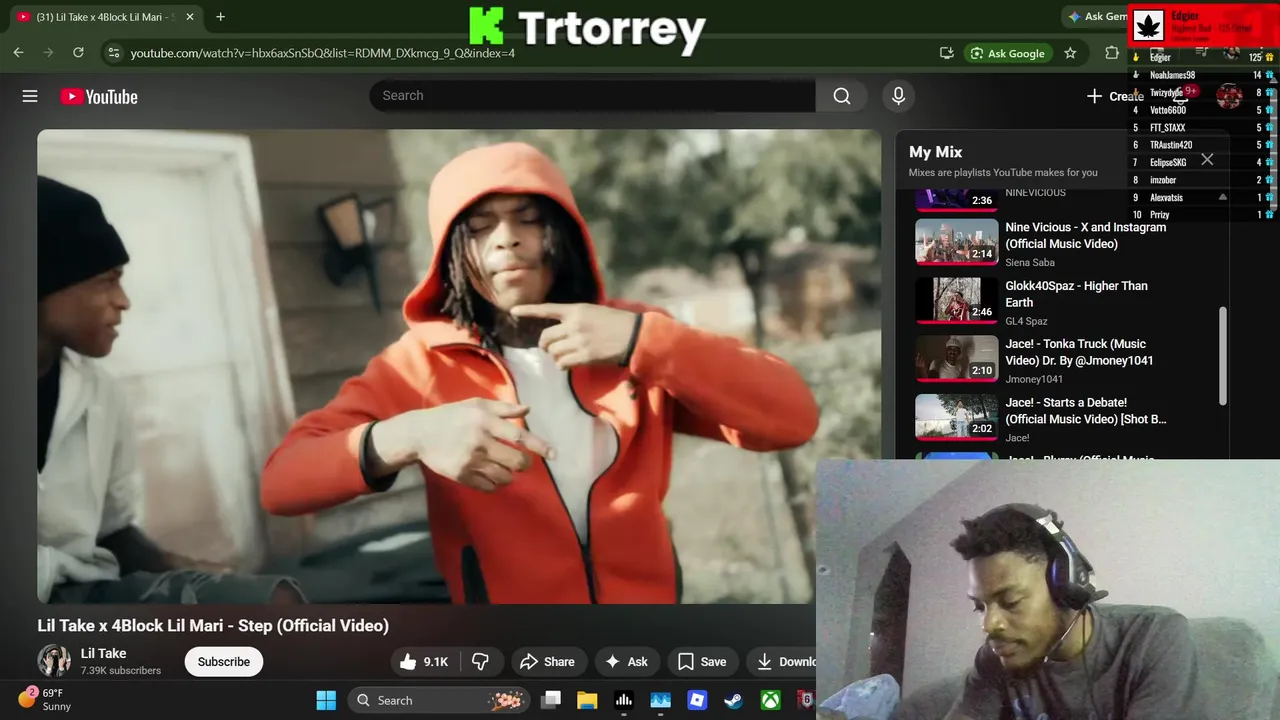Viewport: 1280px width, 720px height.
Task: Click the YouTube search box
Action: pos(593,96)
